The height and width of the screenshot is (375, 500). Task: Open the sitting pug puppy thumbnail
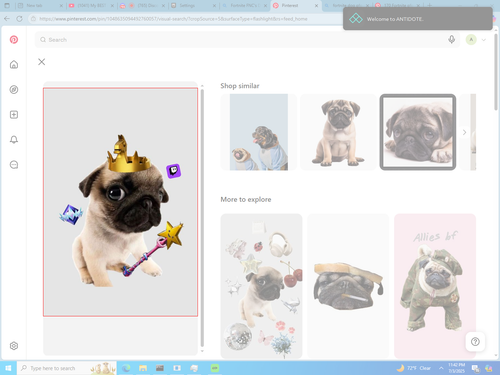coord(338,132)
